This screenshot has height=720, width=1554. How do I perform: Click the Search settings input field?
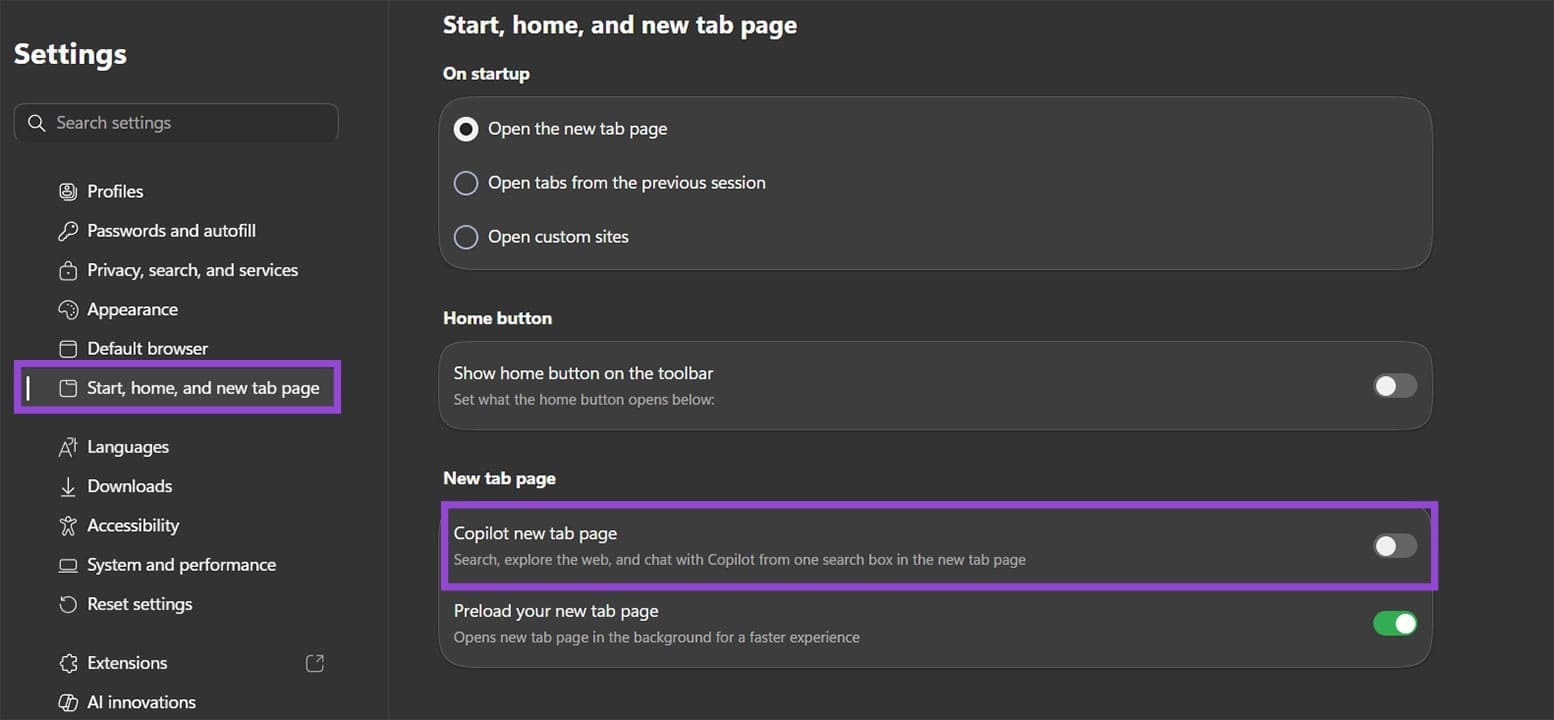176,122
